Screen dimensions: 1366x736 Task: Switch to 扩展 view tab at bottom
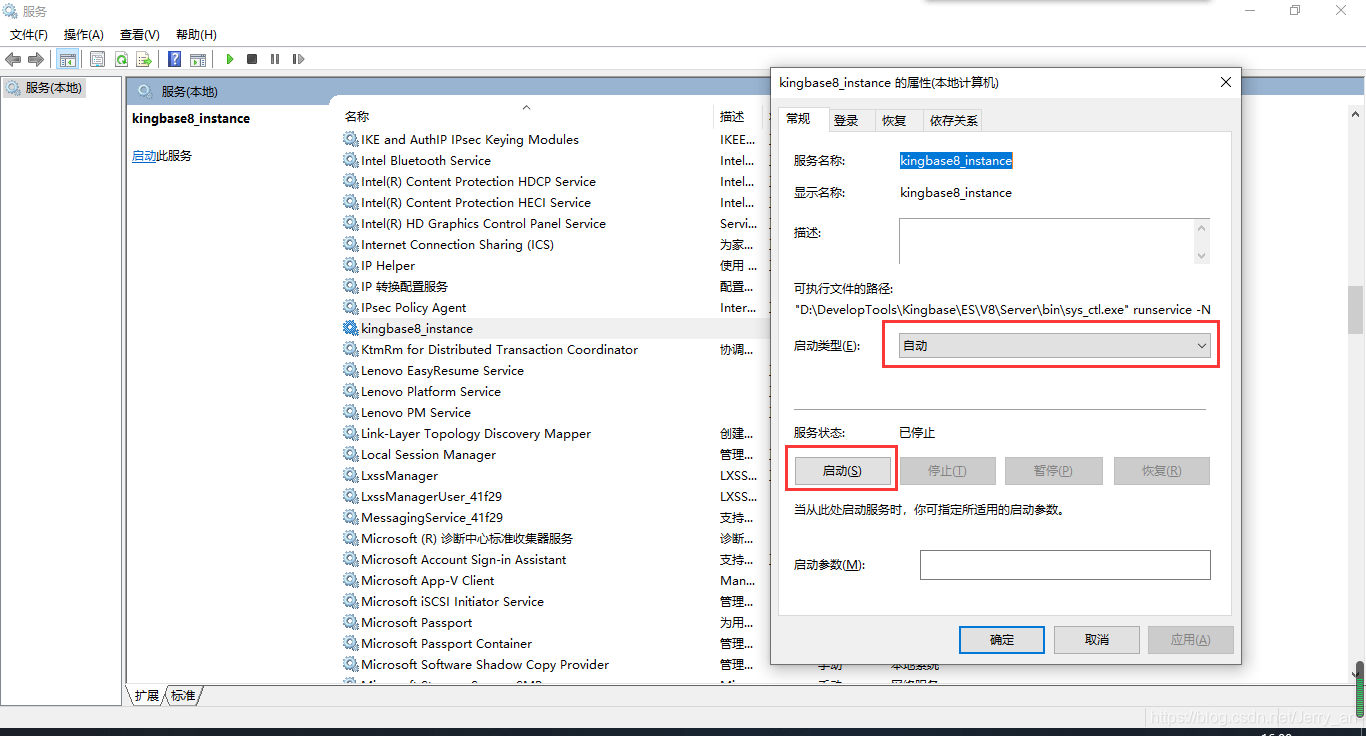[x=147, y=695]
